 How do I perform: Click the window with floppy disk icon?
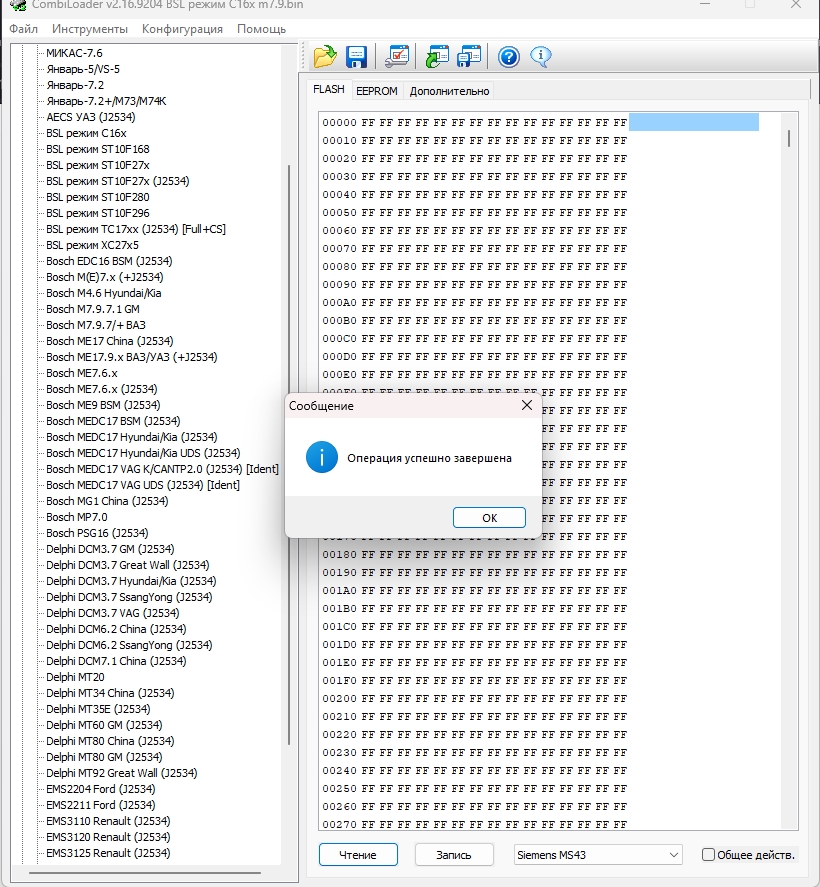[469, 57]
